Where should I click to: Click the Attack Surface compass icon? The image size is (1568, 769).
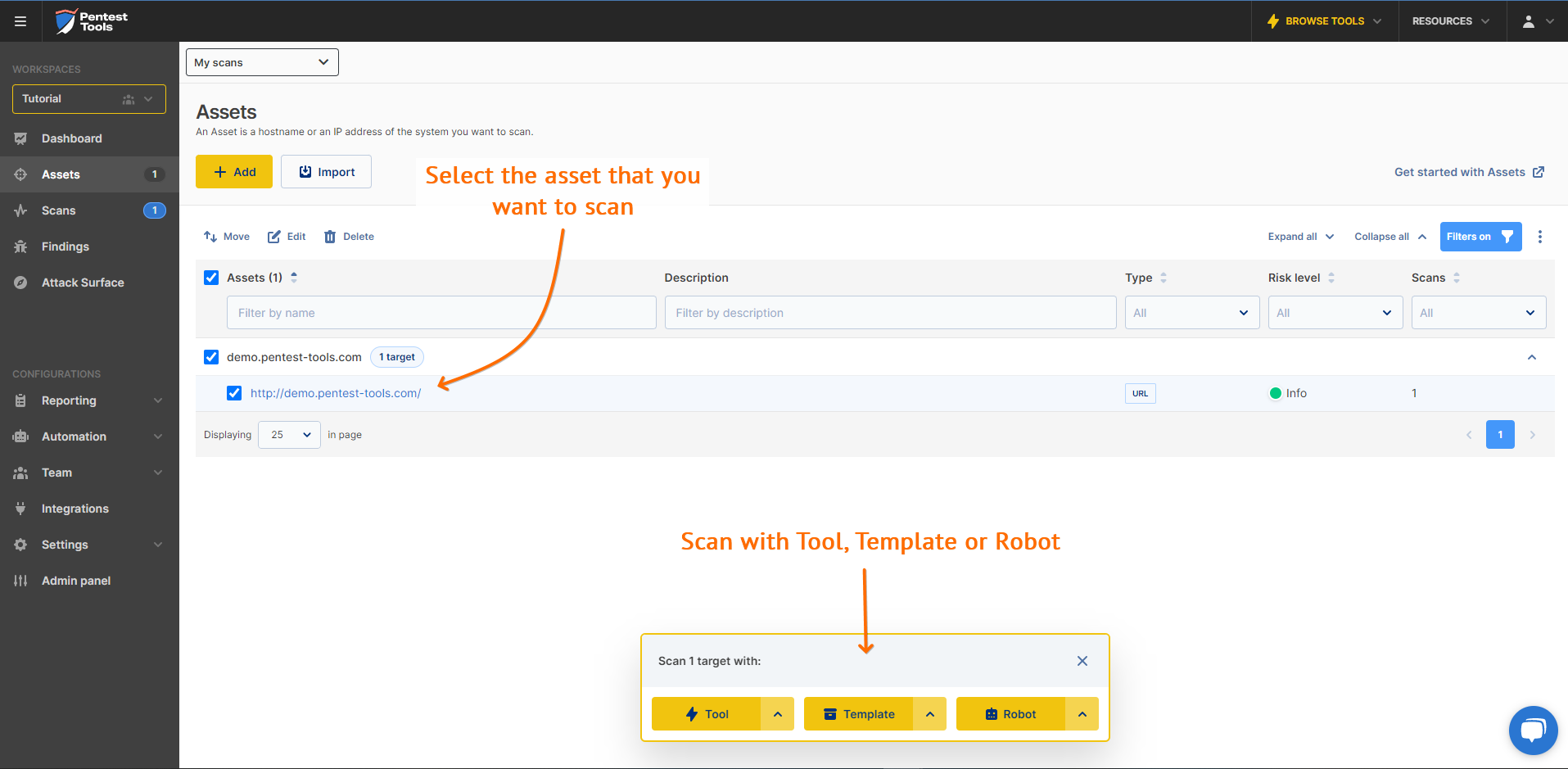21,283
